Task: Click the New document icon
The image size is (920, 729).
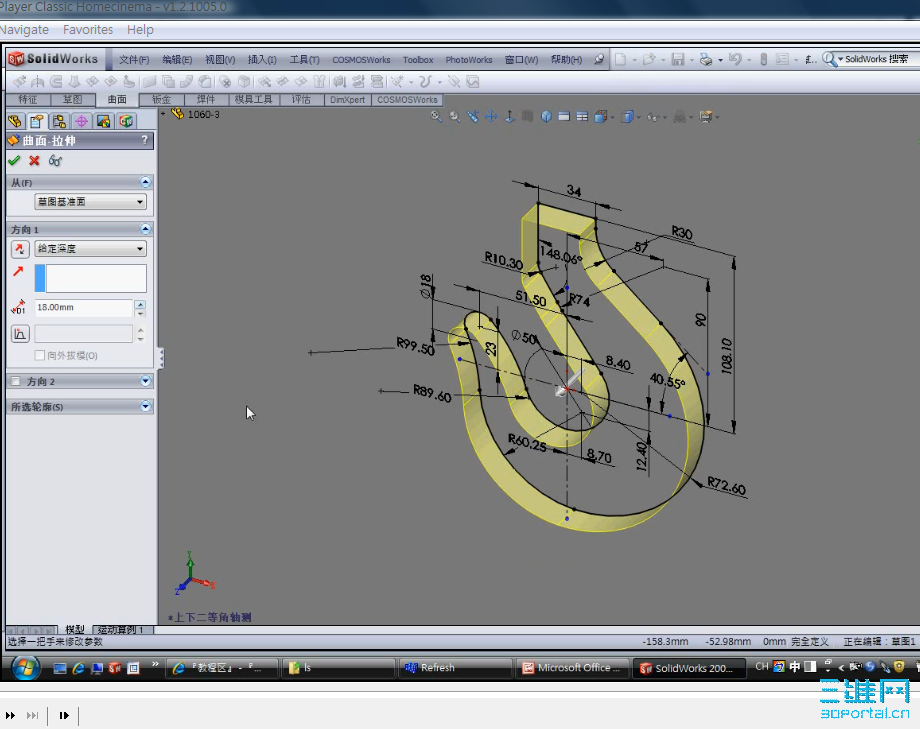Action: coord(620,59)
